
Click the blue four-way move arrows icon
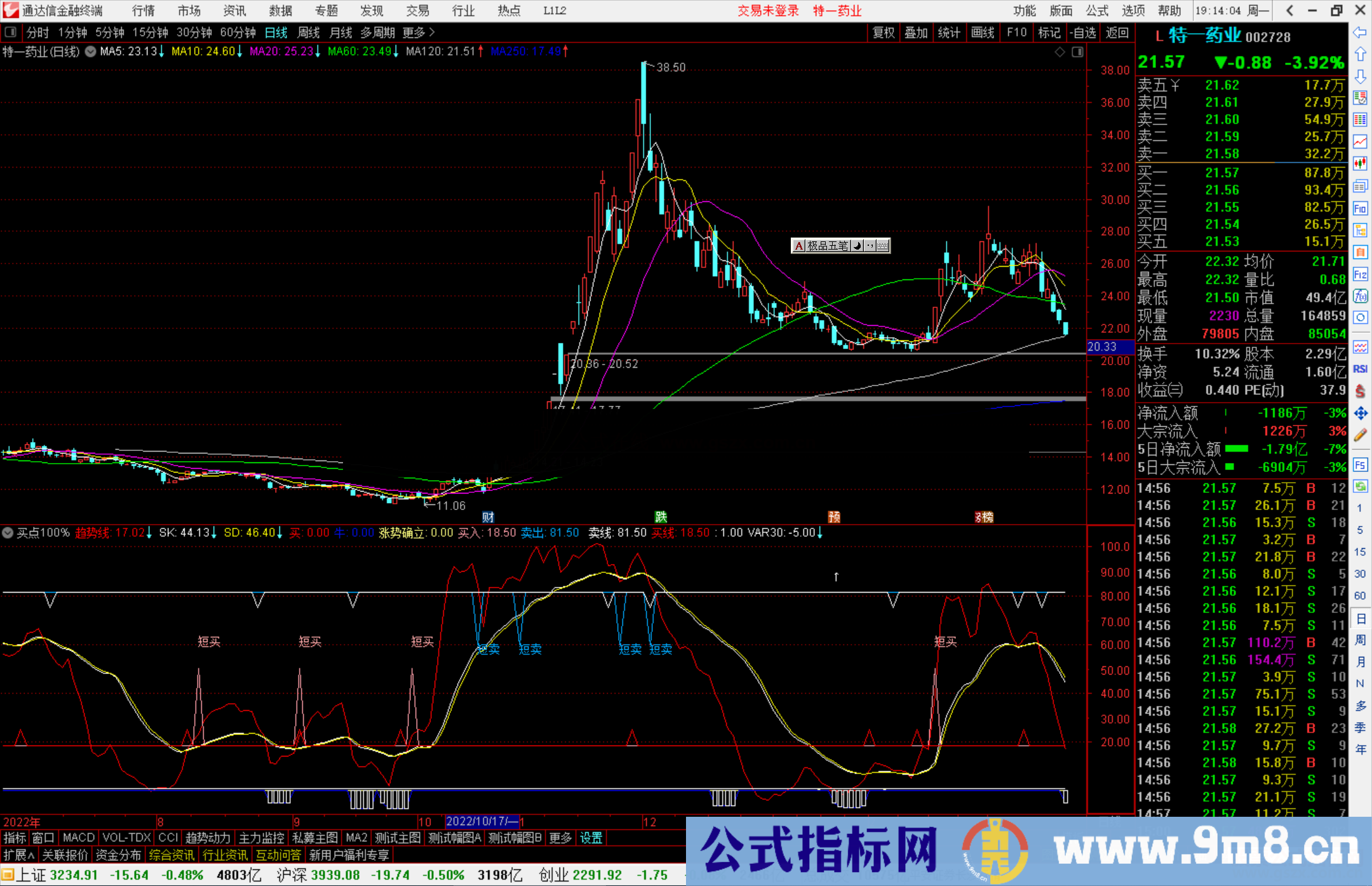tap(1360, 413)
